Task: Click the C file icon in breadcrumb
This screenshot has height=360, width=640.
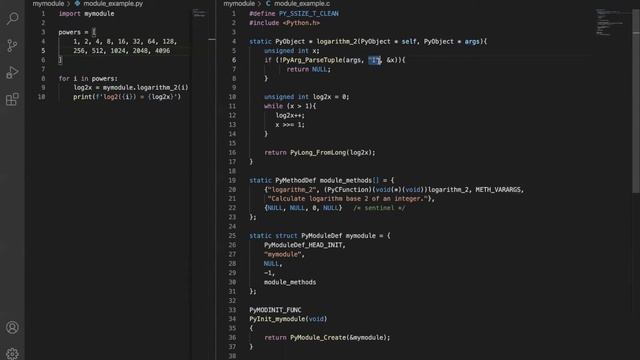Action: pos(268,3)
